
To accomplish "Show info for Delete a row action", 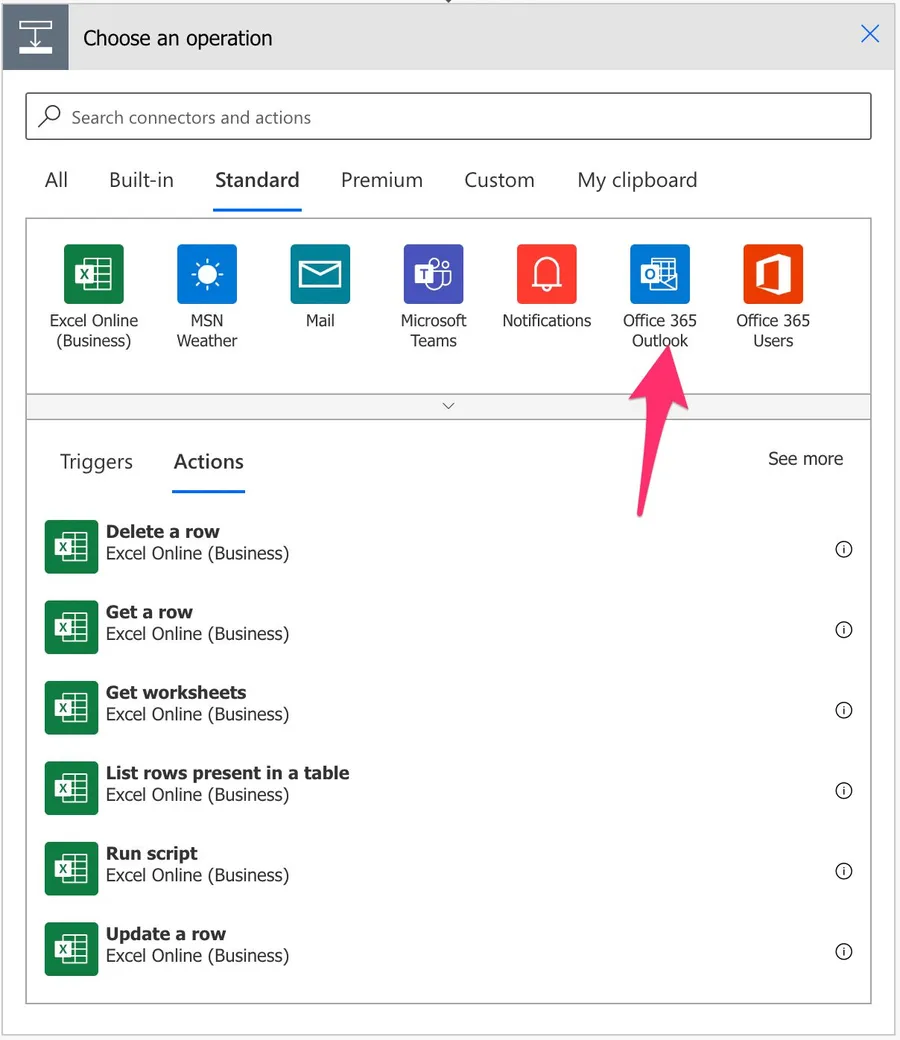I will pos(844,549).
